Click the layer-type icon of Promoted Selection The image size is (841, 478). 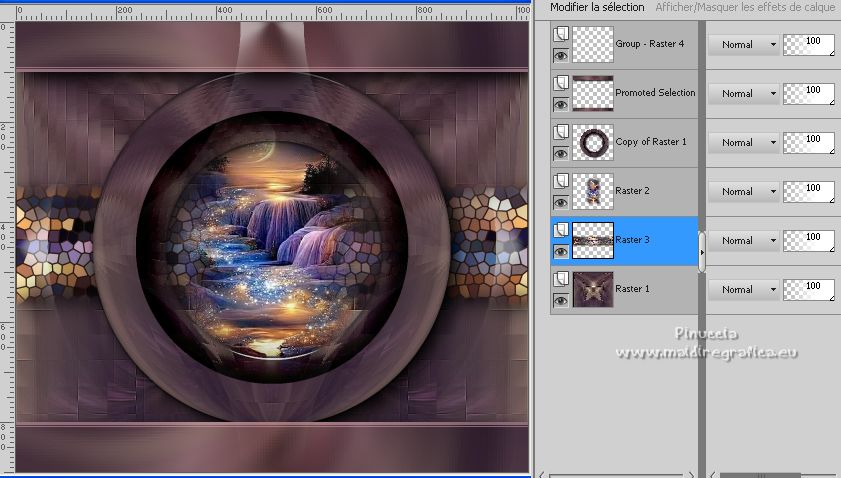[x=560, y=83]
